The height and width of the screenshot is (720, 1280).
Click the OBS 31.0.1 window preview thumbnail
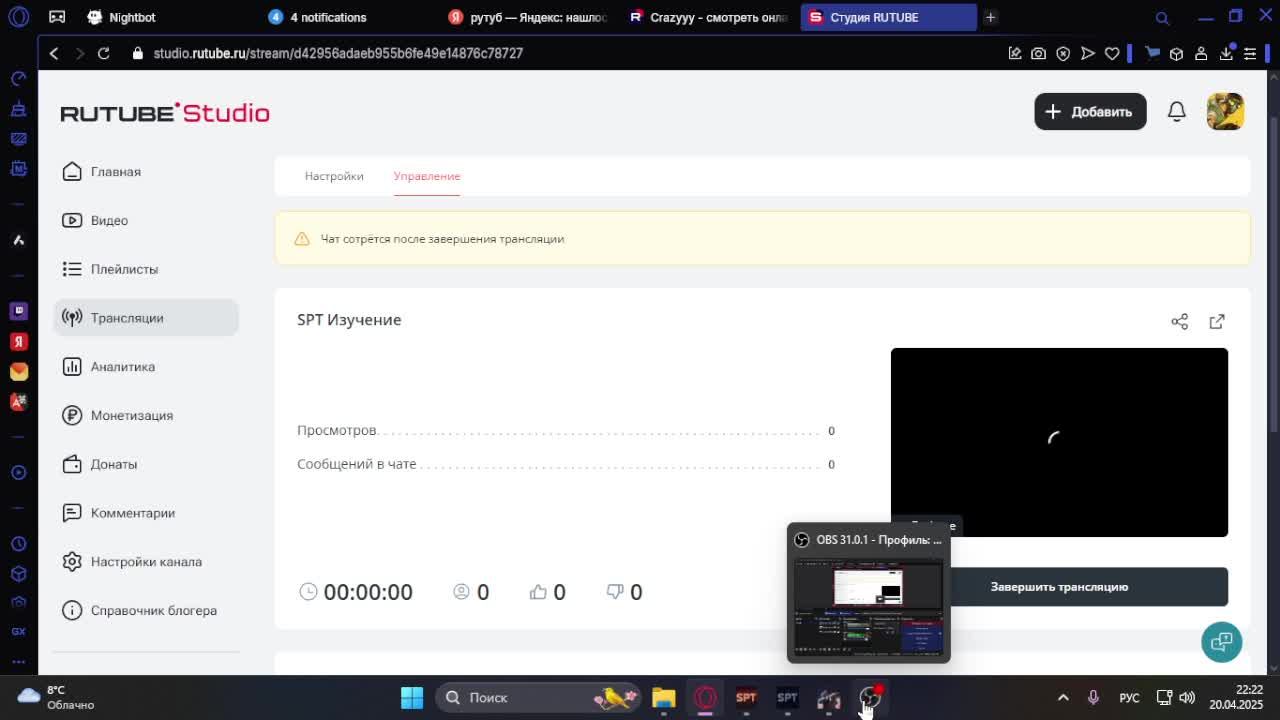tap(868, 606)
